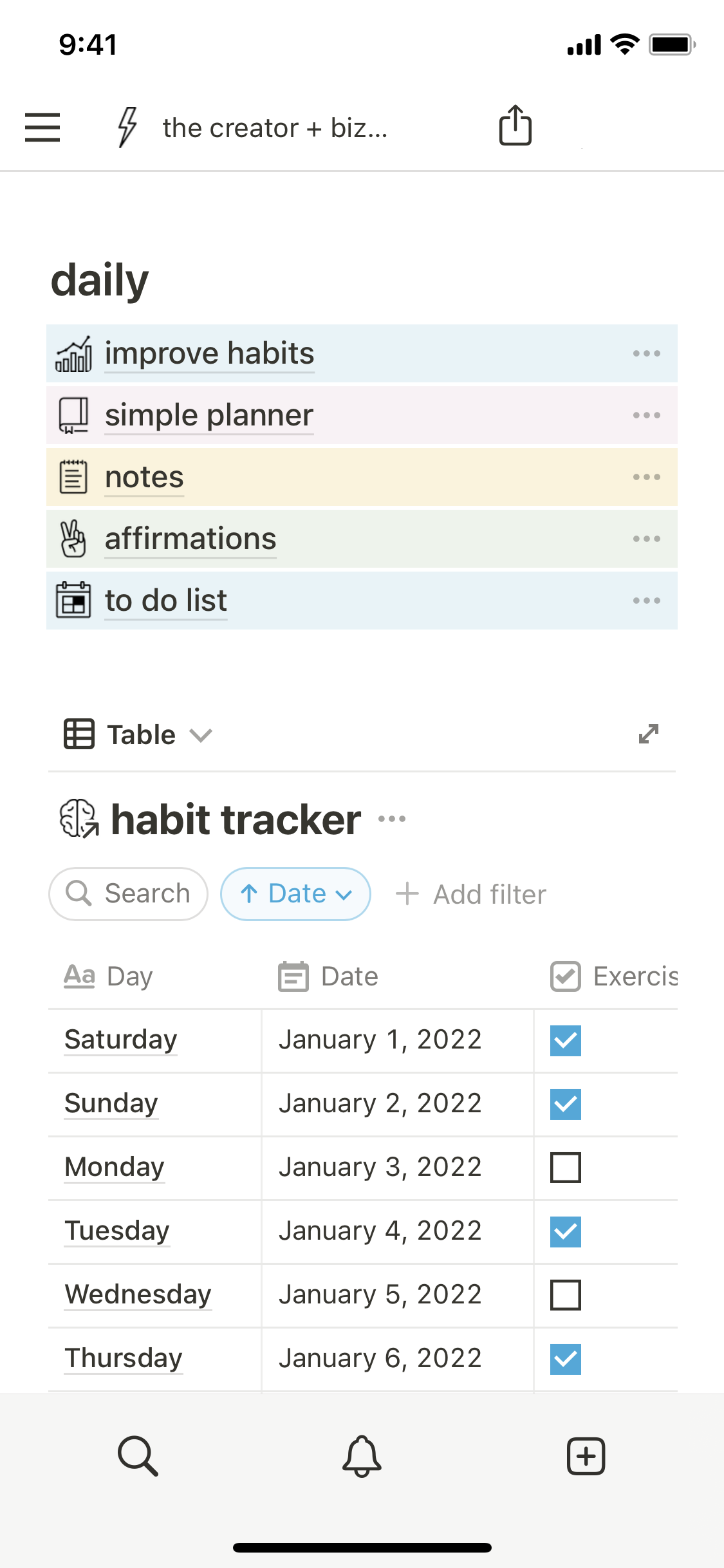This screenshot has height=1568, width=724.
Task: Create new page with plus icon
Action: pos(586,1455)
